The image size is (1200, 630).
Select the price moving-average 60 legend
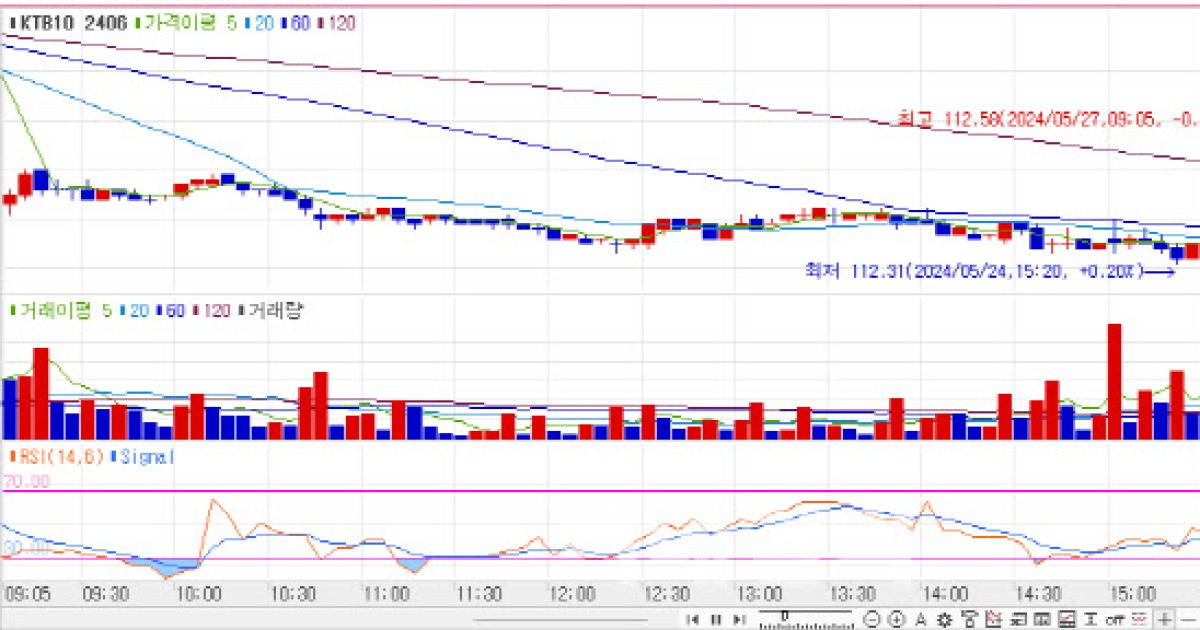(x=296, y=22)
